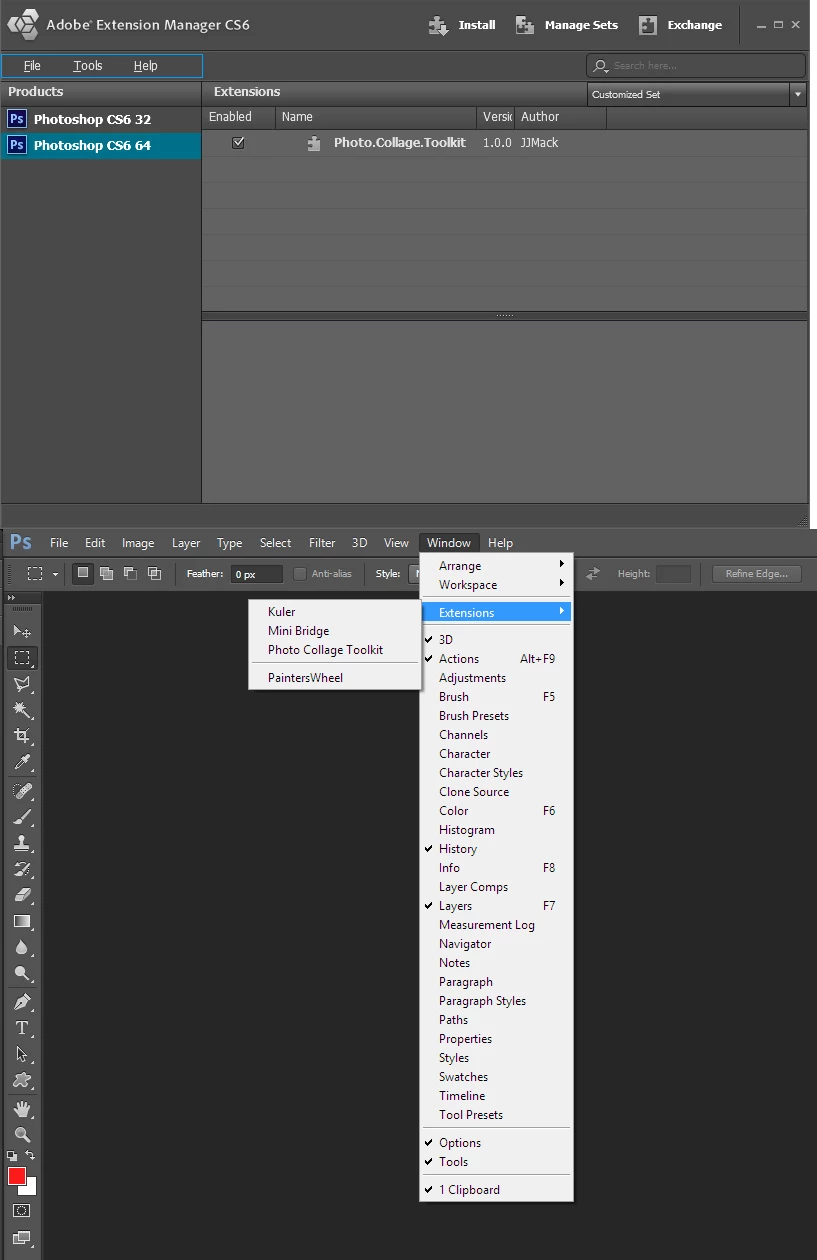Image resolution: width=817 pixels, height=1260 pixels.
Task: Toggle the Options bar entry
Action: pos(495,1143)
